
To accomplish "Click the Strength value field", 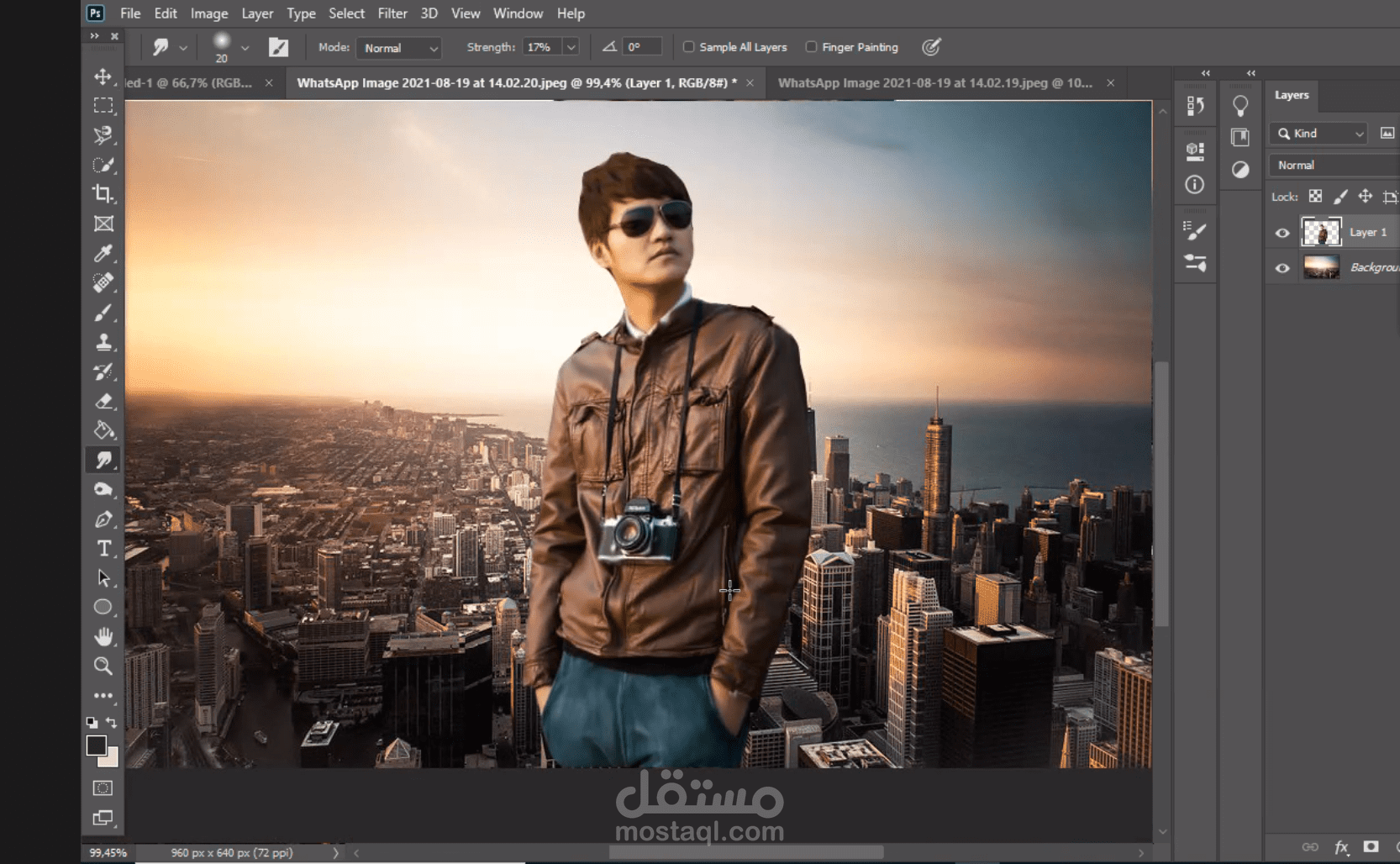I will pyautogui.click(x=542, y=47).
